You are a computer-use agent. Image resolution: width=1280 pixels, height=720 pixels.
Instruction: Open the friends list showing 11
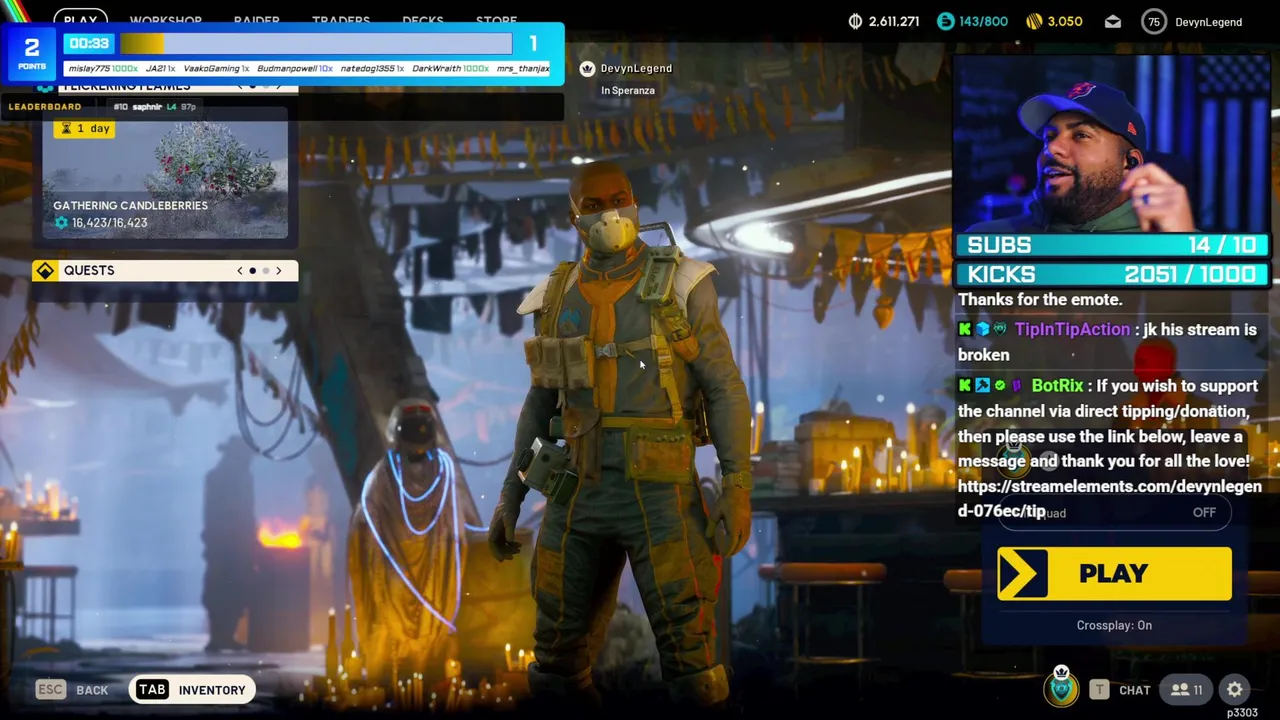pyautogui.click(x=1187, y=689)
